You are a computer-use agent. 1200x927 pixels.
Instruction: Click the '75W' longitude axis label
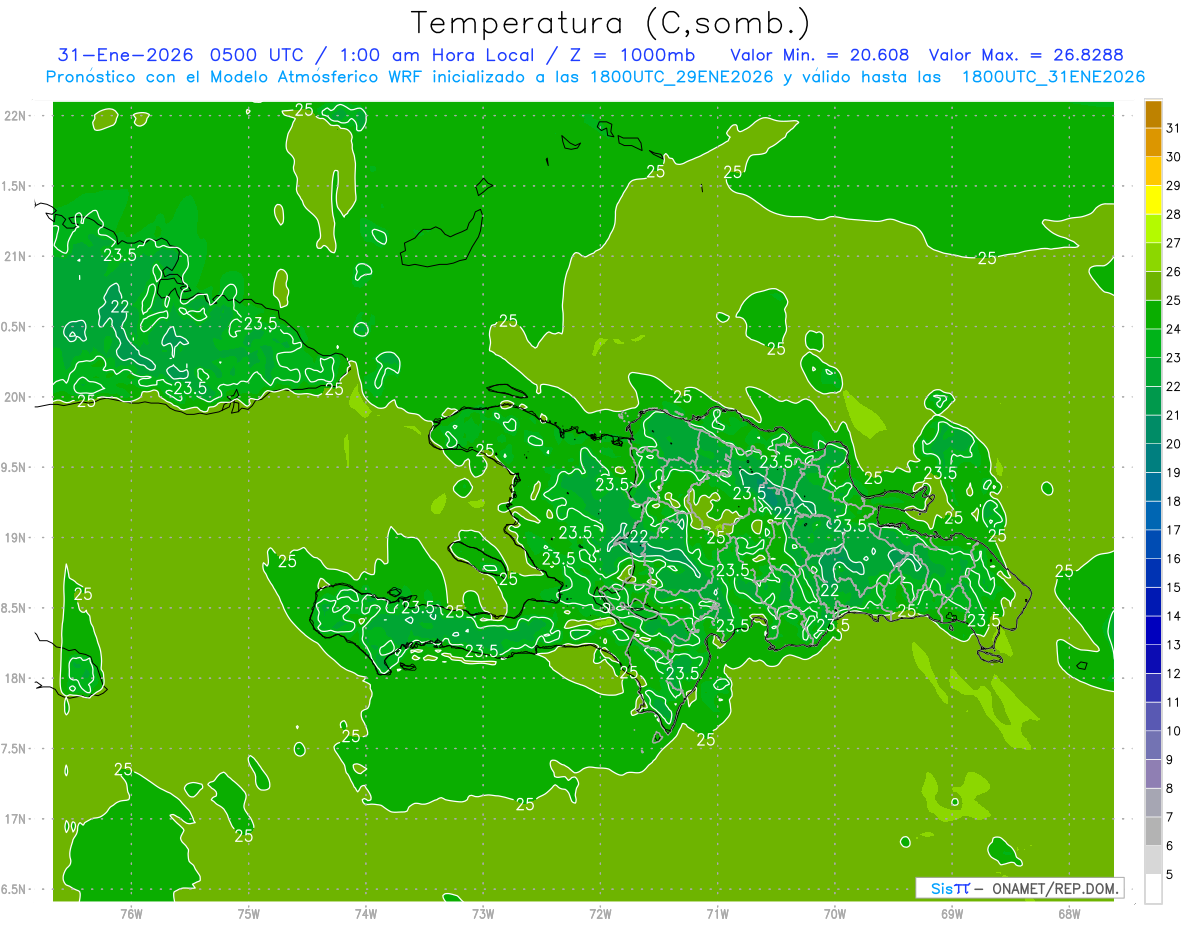tap(249, 914)
